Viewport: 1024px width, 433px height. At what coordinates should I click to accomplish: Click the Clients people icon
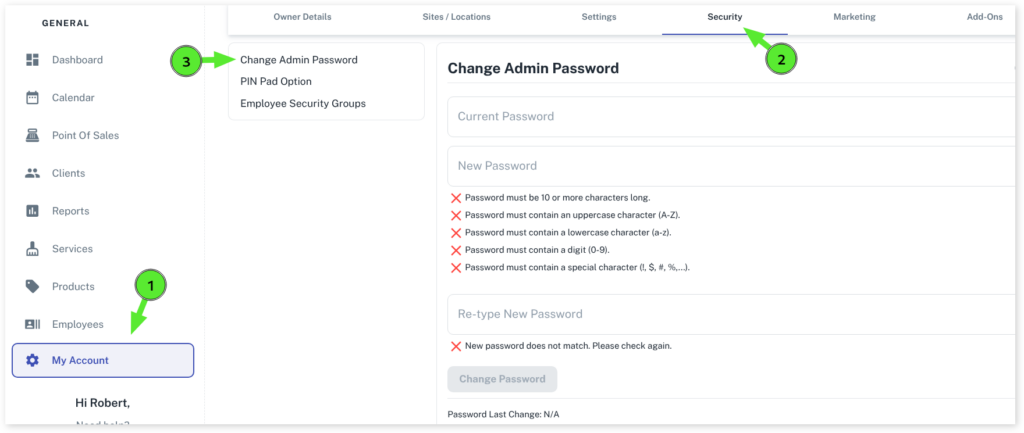tap(32, 173)
